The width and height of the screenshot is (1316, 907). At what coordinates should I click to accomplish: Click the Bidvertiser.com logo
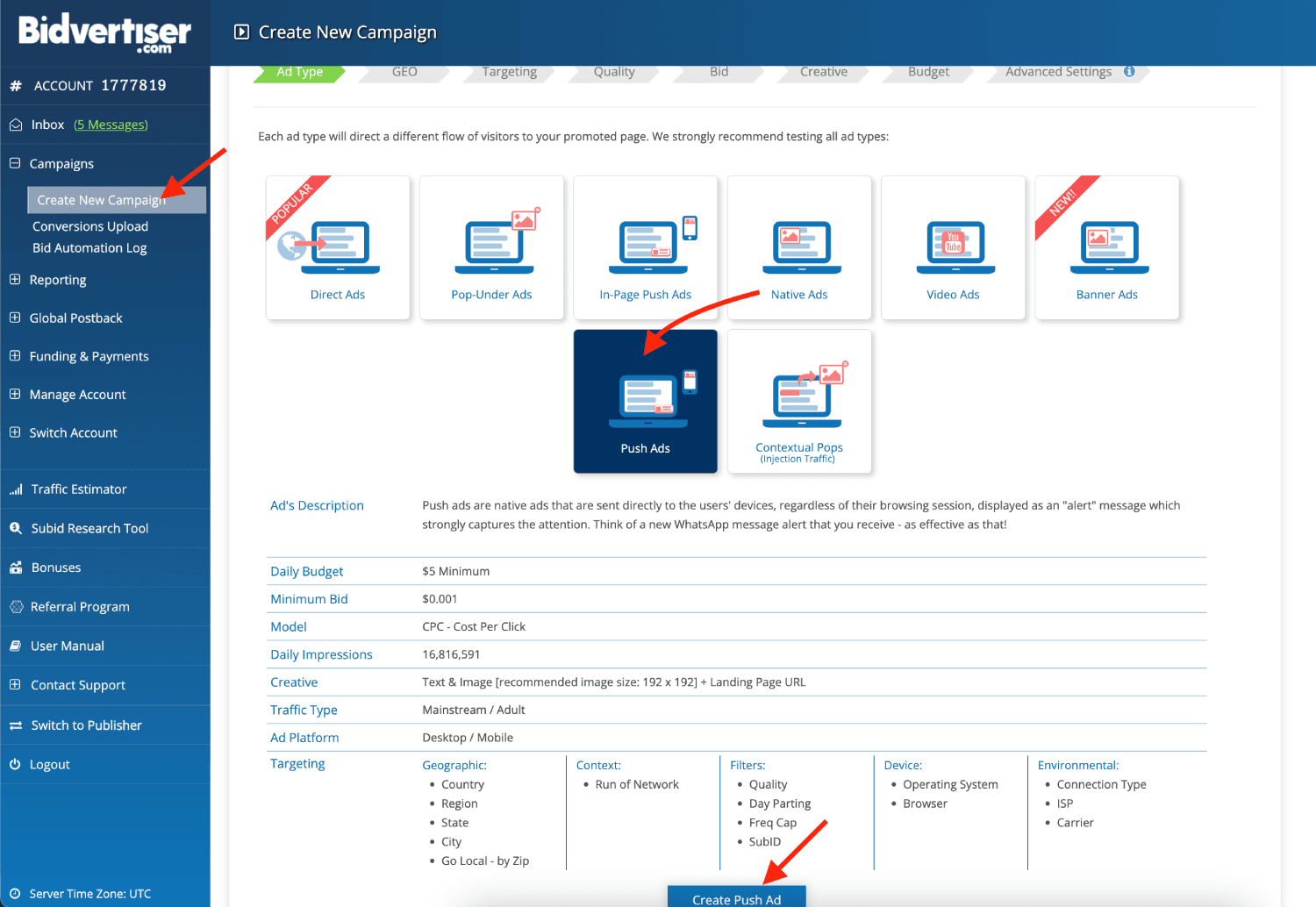104,32
